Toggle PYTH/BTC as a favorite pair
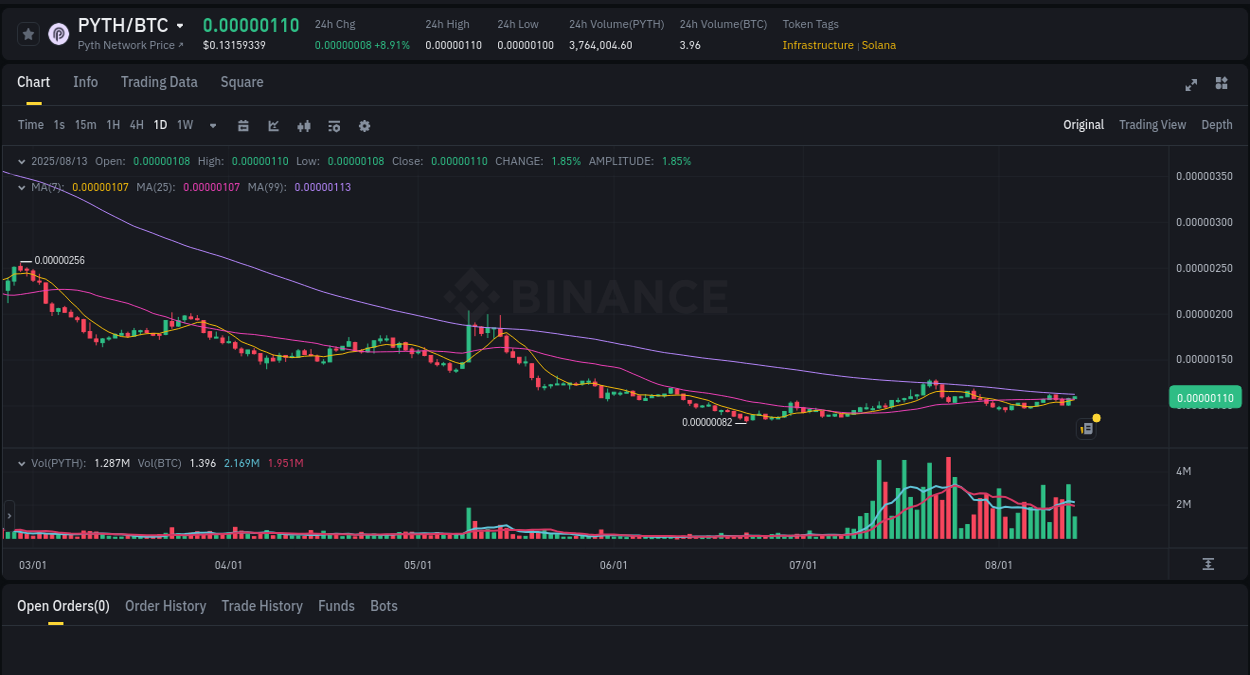1250x675 pixels. 28,33
